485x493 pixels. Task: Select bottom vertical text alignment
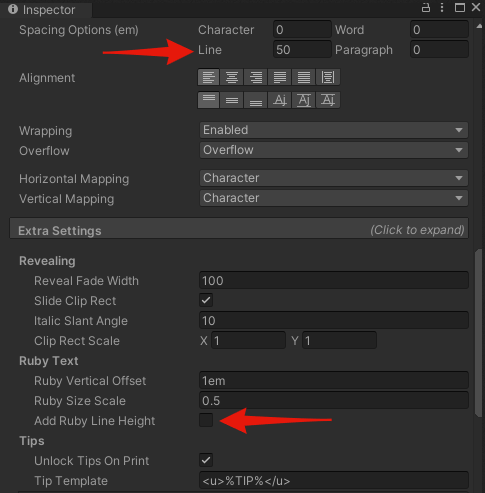point(256,100)
